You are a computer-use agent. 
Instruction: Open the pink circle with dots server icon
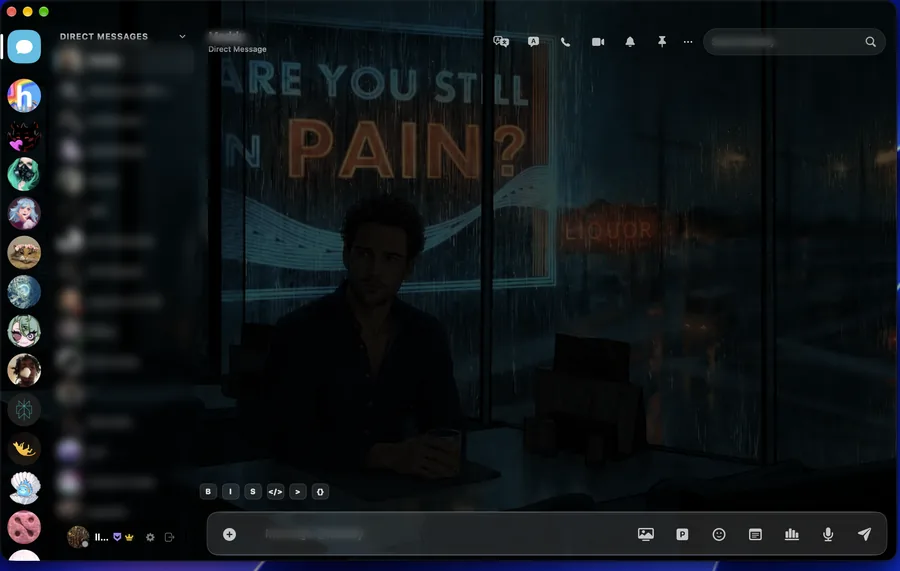pos(24,527)
